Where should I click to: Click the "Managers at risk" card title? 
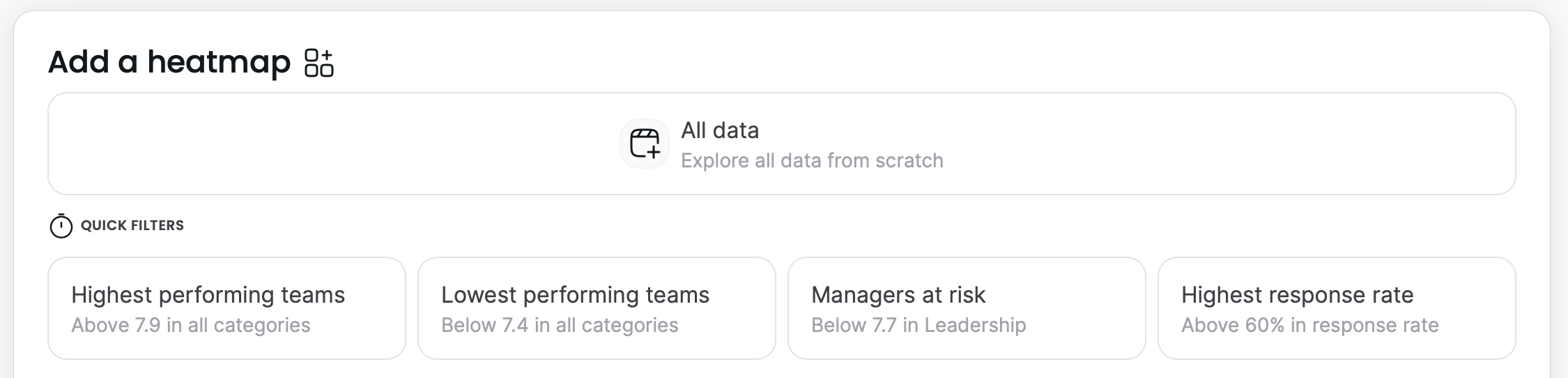pyautogui.click(x=898, y=295)
